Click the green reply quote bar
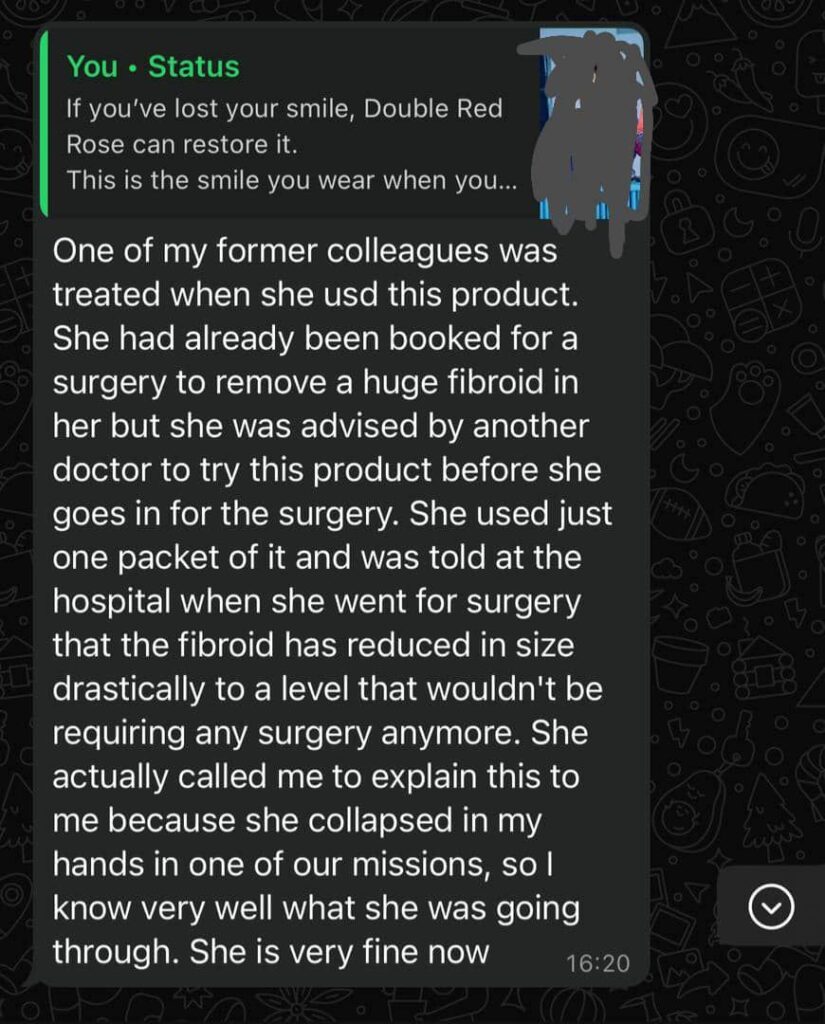 click(43, 122)
